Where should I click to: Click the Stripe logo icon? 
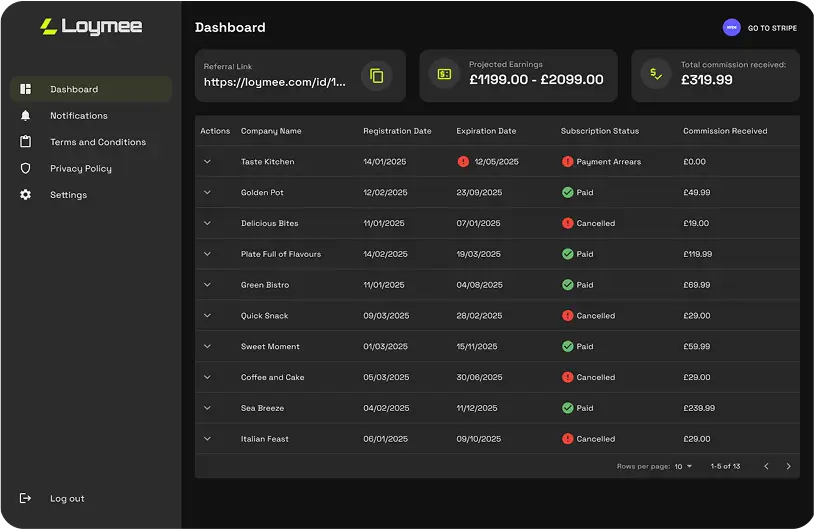pos(732,28)
